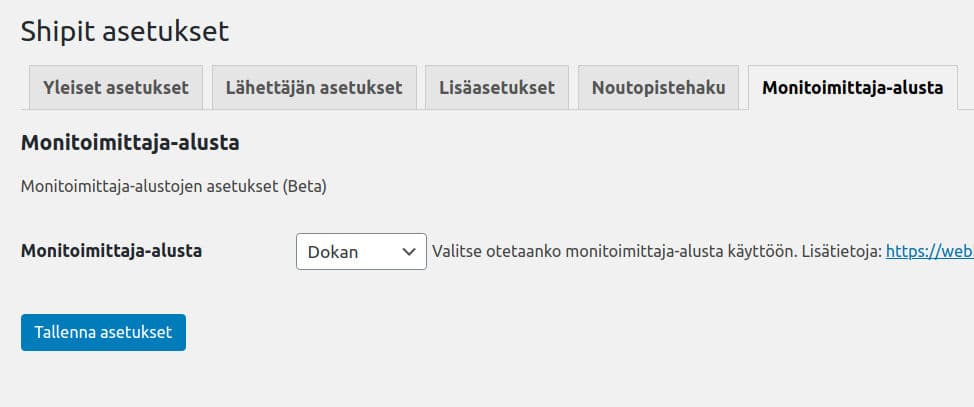This screenshot has height=407, width=974.
Task: Open the Yleiset asetukset tab
Action: click(x=116, y=88)
